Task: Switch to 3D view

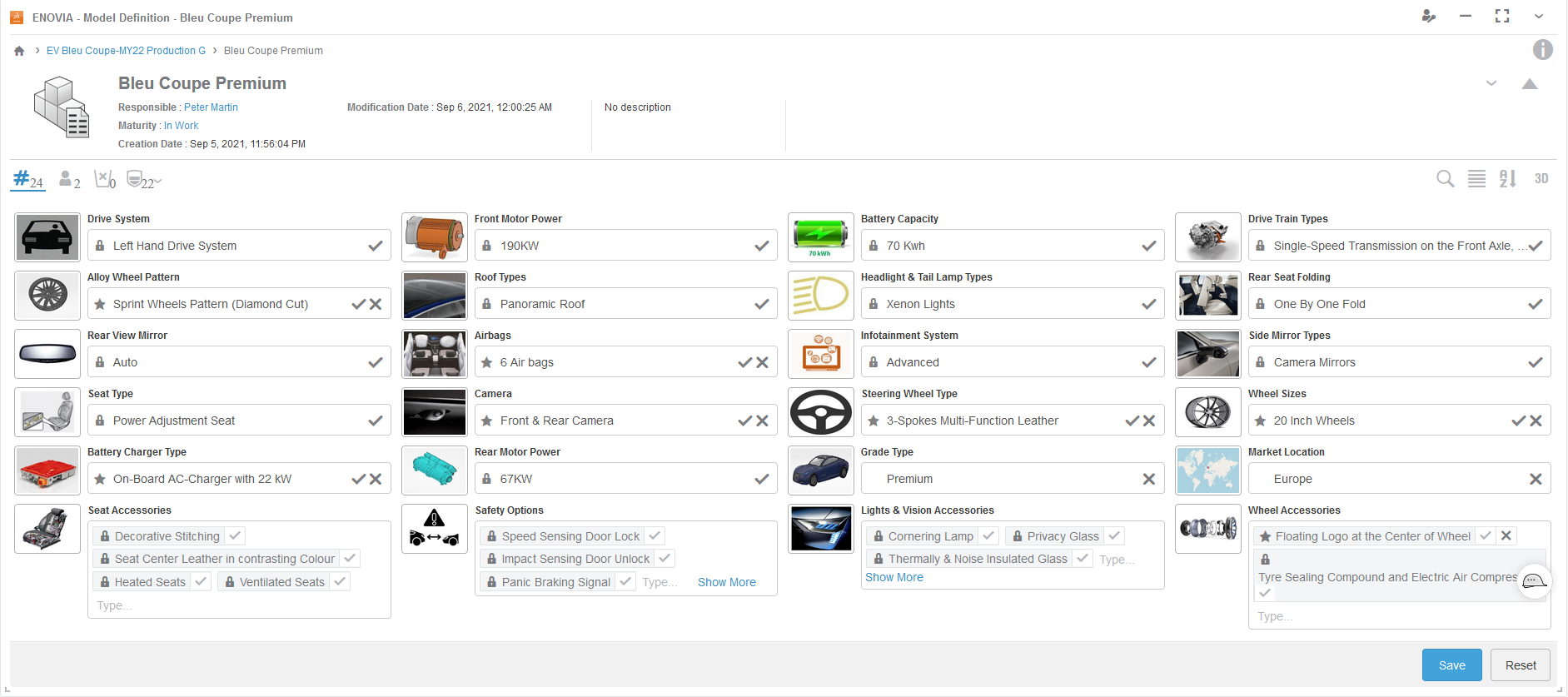Action: point(1541,179)
